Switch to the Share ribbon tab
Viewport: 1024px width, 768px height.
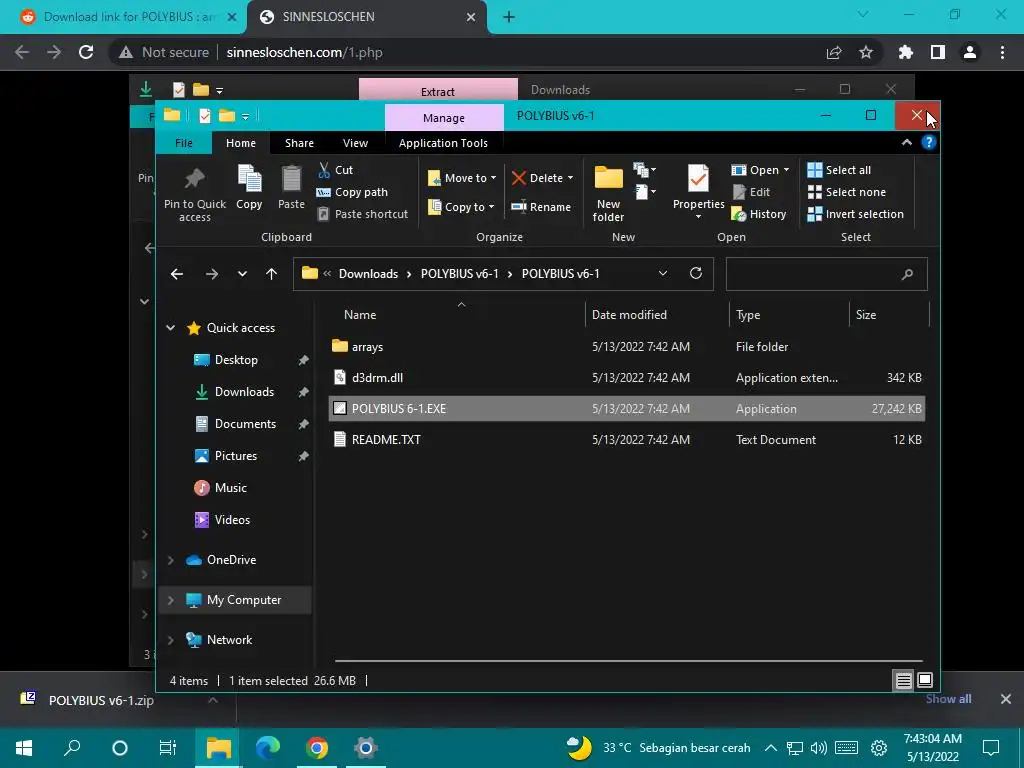click(x=299, y=143)
